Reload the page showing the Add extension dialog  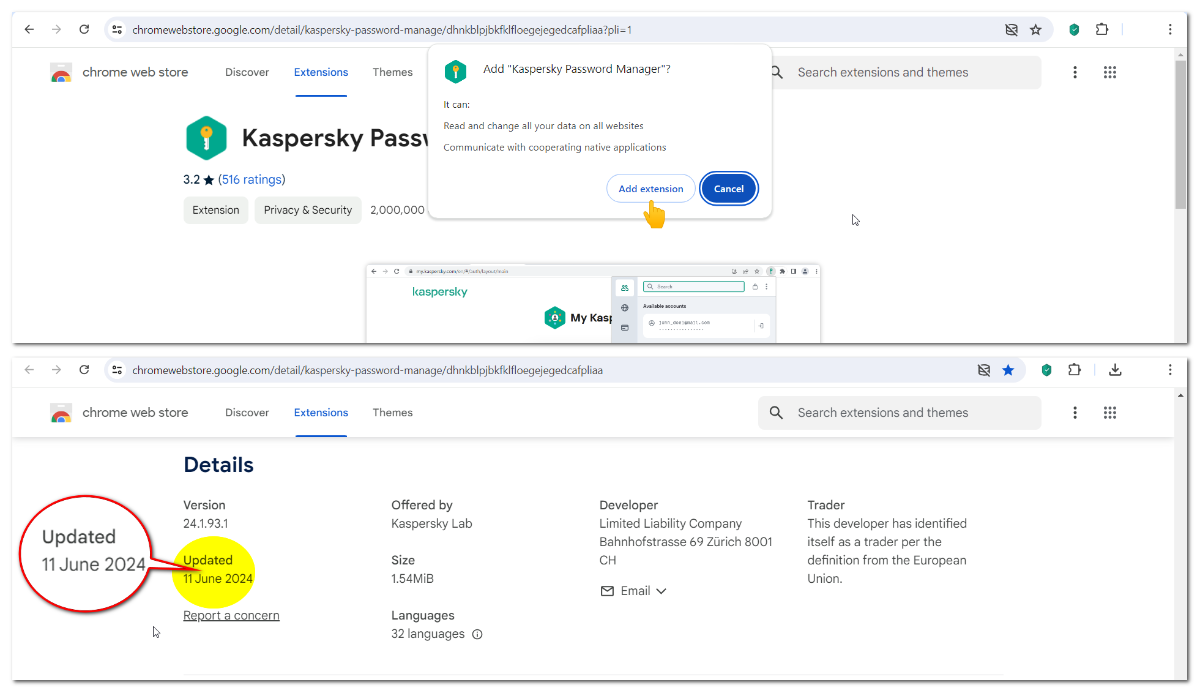point(84,30)
